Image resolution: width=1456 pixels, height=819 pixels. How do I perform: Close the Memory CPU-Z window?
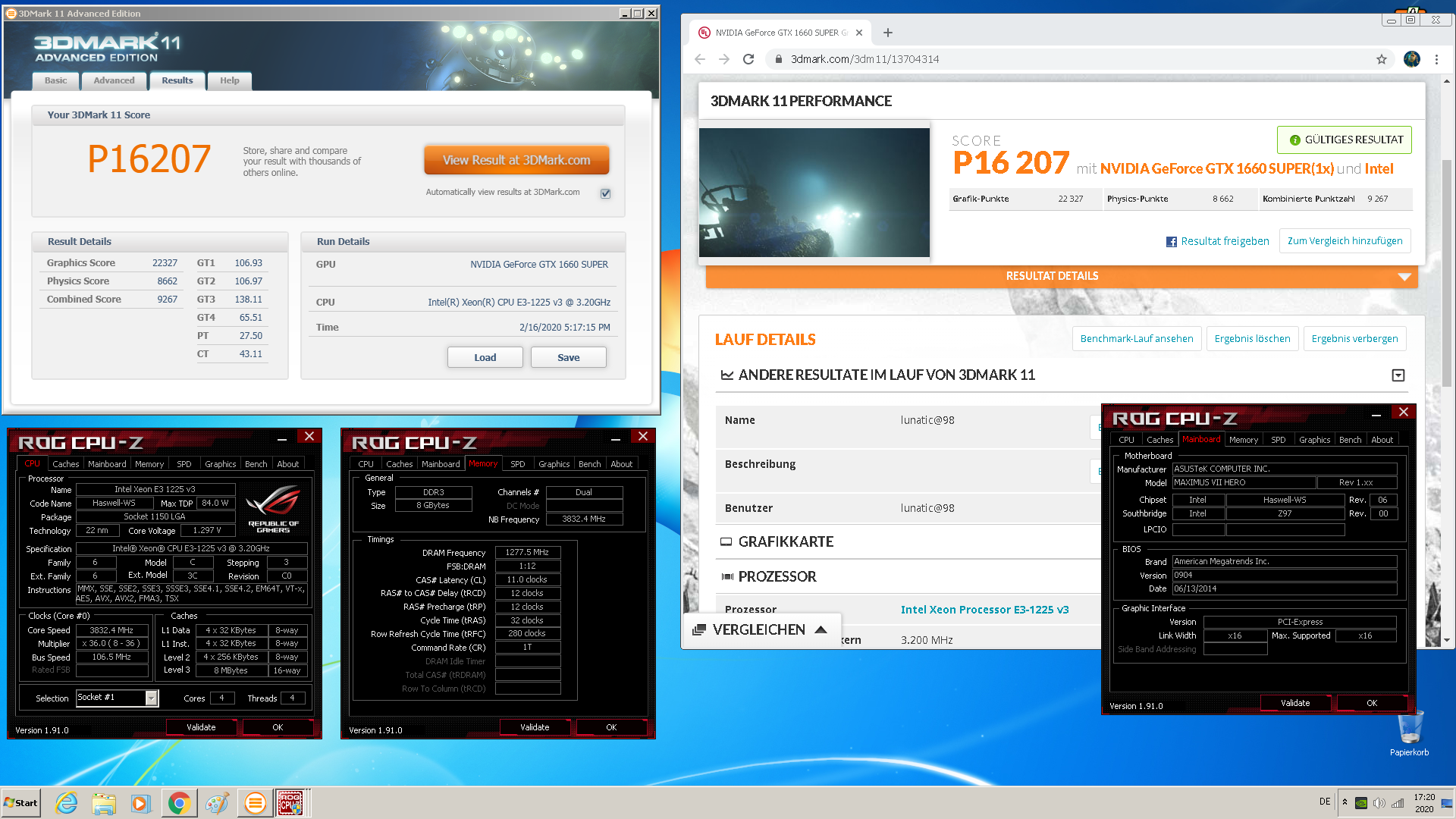[642, 436]
